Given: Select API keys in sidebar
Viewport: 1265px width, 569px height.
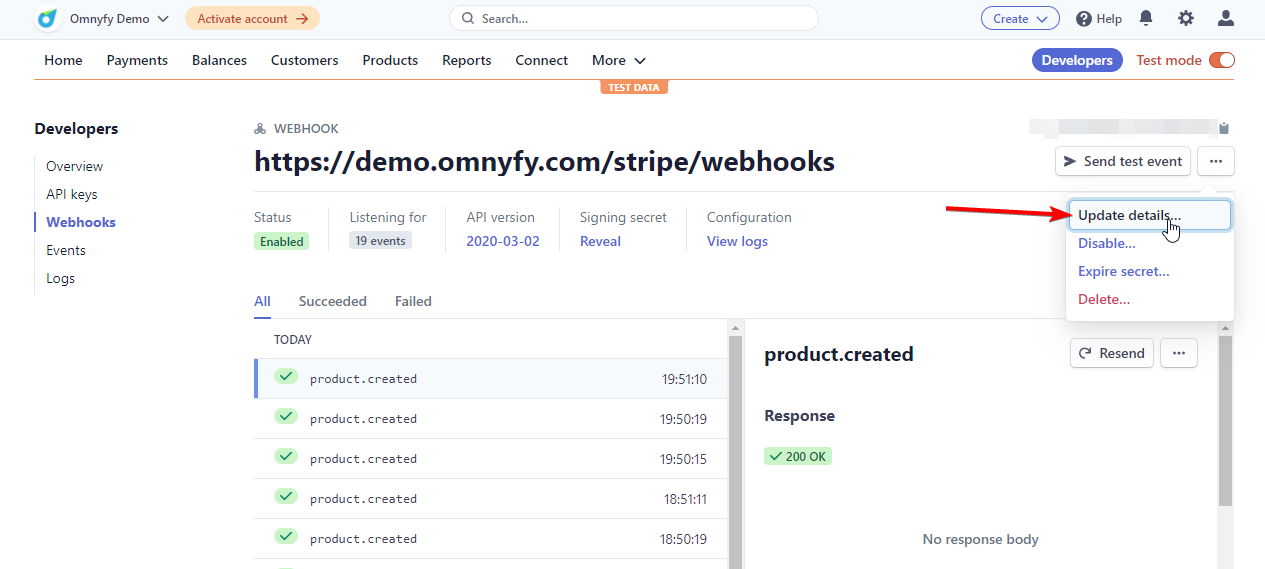Looking at the screenshot, I should tap(71, 194).
